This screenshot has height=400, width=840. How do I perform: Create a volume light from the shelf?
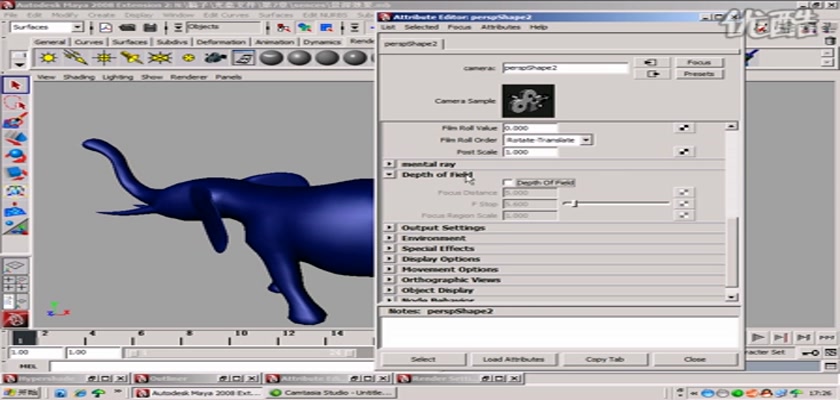click(188, 57)
